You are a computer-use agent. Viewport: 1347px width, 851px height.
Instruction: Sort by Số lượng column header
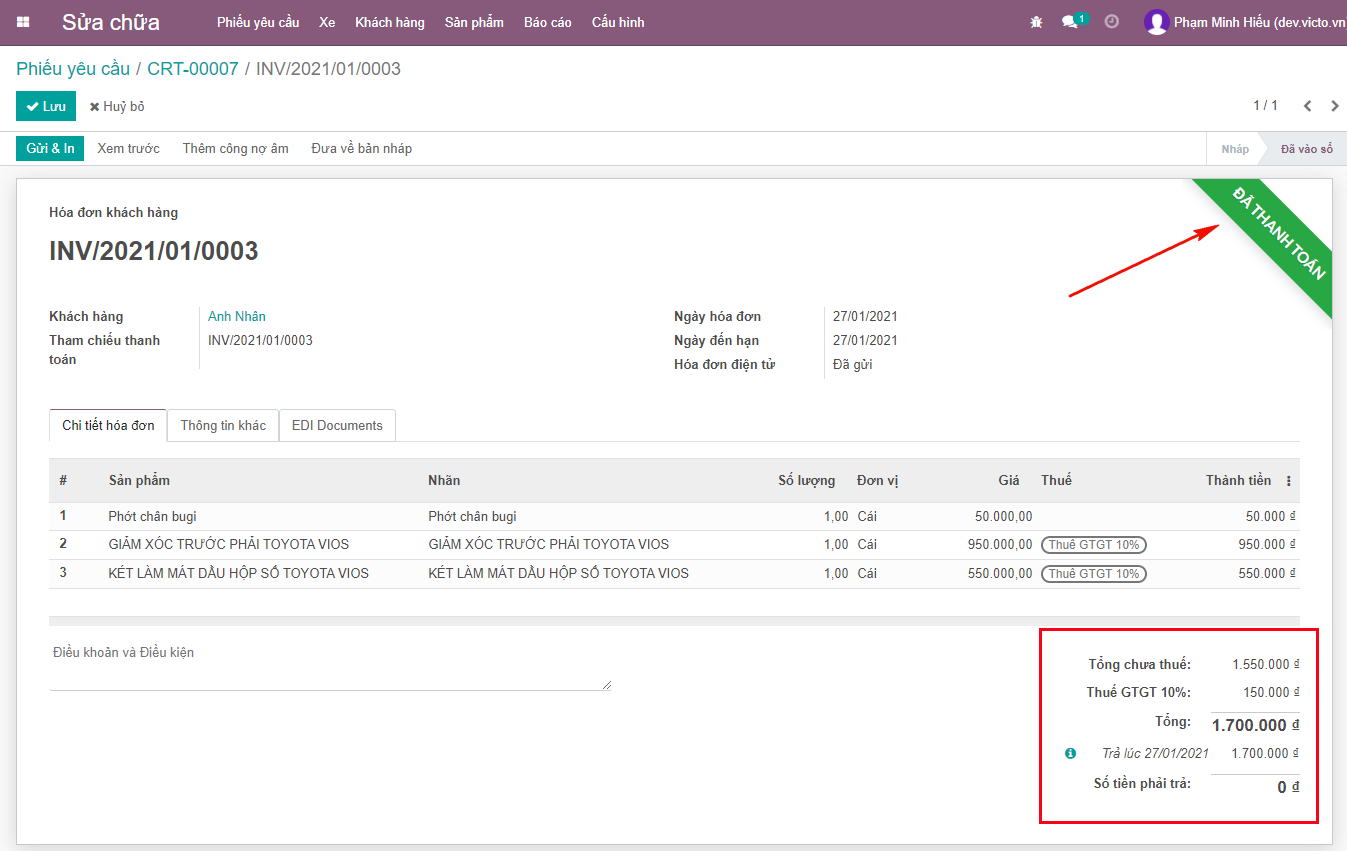click(x=806, y=480)
